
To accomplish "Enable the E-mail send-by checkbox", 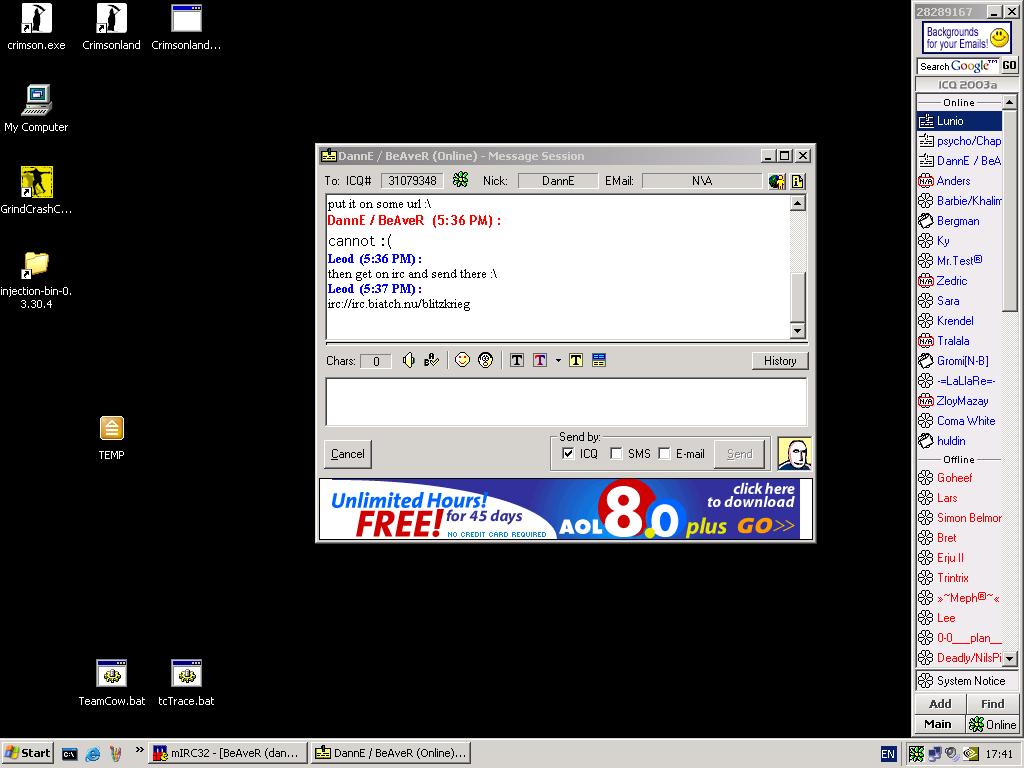I will 664,453.
